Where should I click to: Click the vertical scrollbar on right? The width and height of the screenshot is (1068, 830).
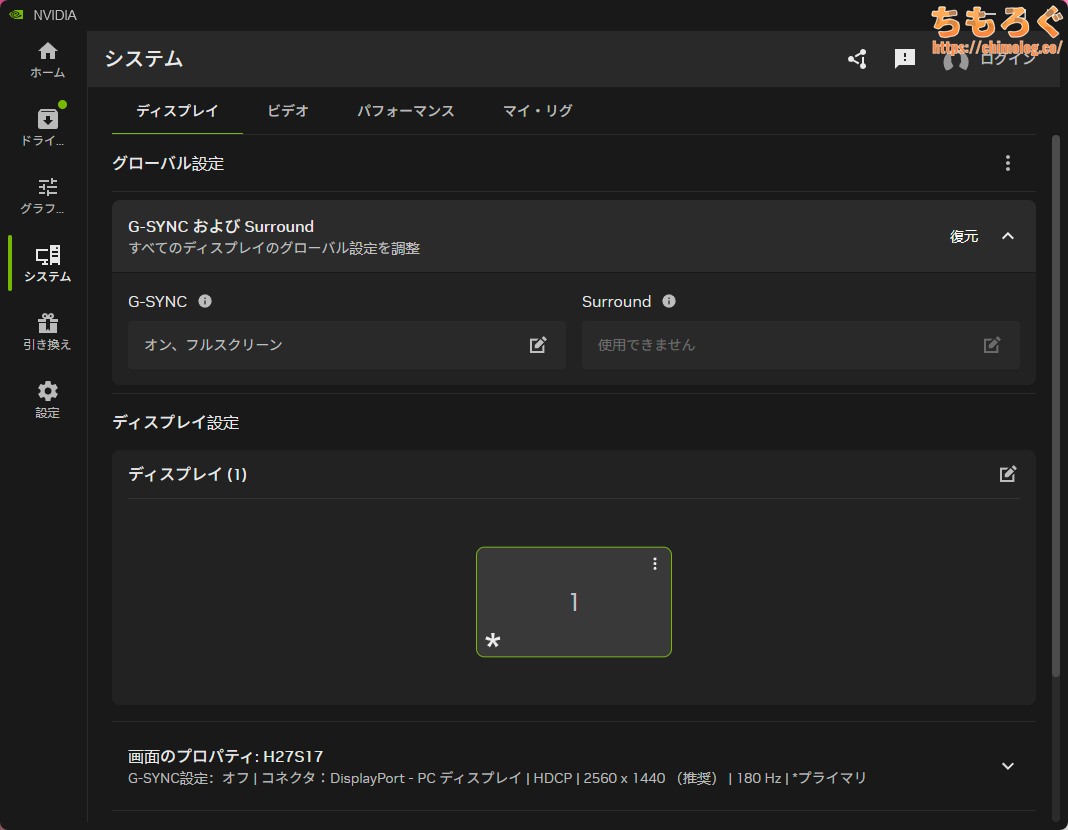[1056, 400]
